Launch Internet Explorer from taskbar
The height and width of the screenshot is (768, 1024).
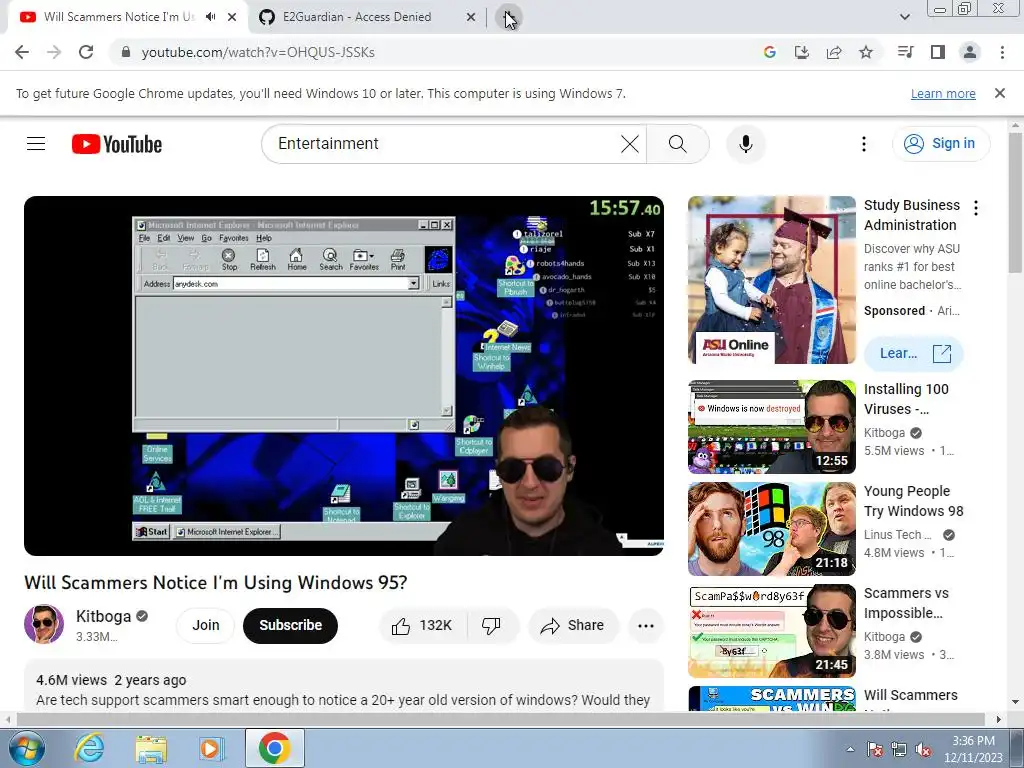coord(89,748)
